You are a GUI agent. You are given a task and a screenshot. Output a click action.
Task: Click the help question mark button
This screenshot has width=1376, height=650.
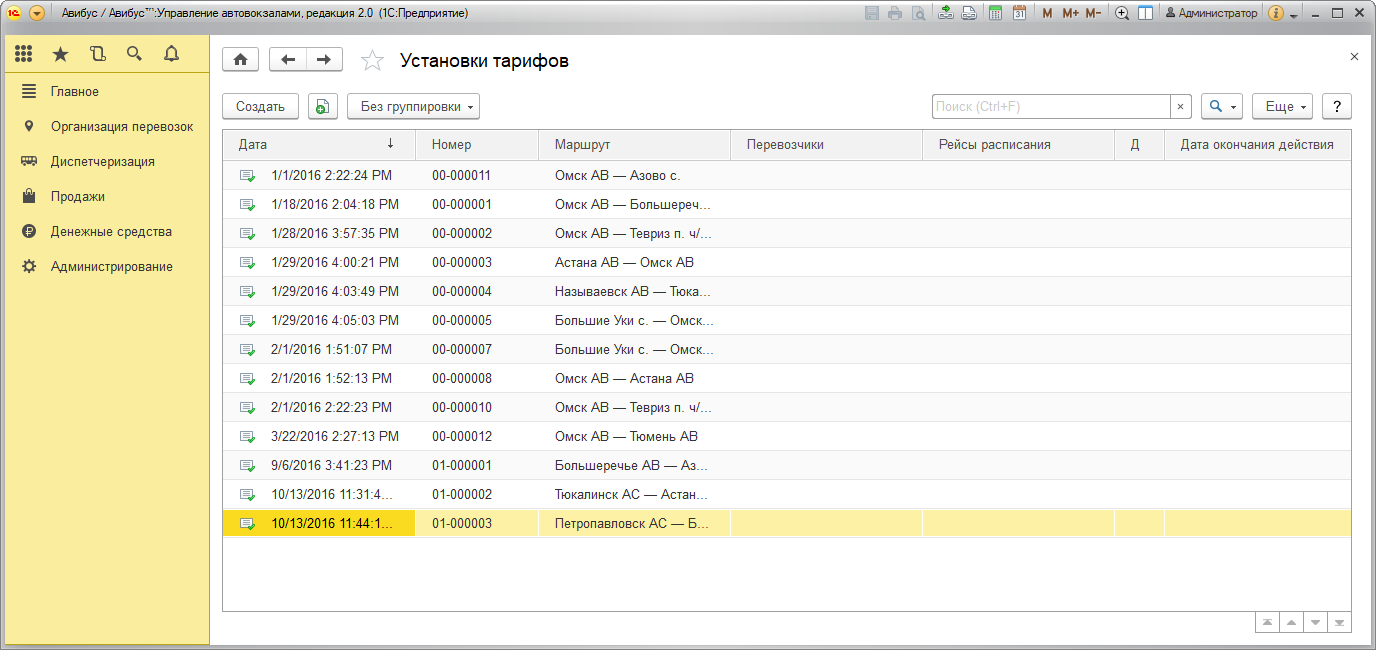click(1337, 107)
